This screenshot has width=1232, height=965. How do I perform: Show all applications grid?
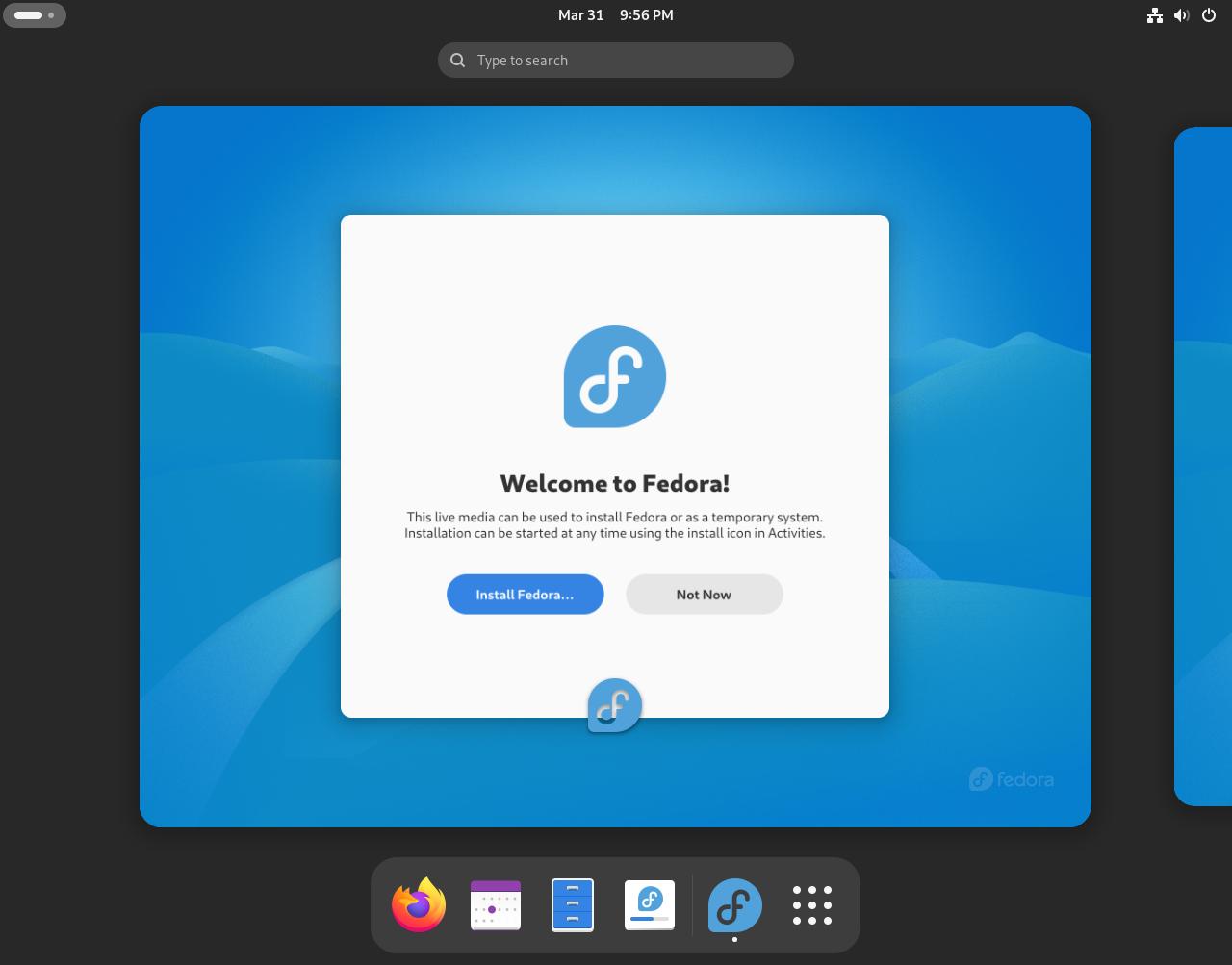[x=812, y=905]
